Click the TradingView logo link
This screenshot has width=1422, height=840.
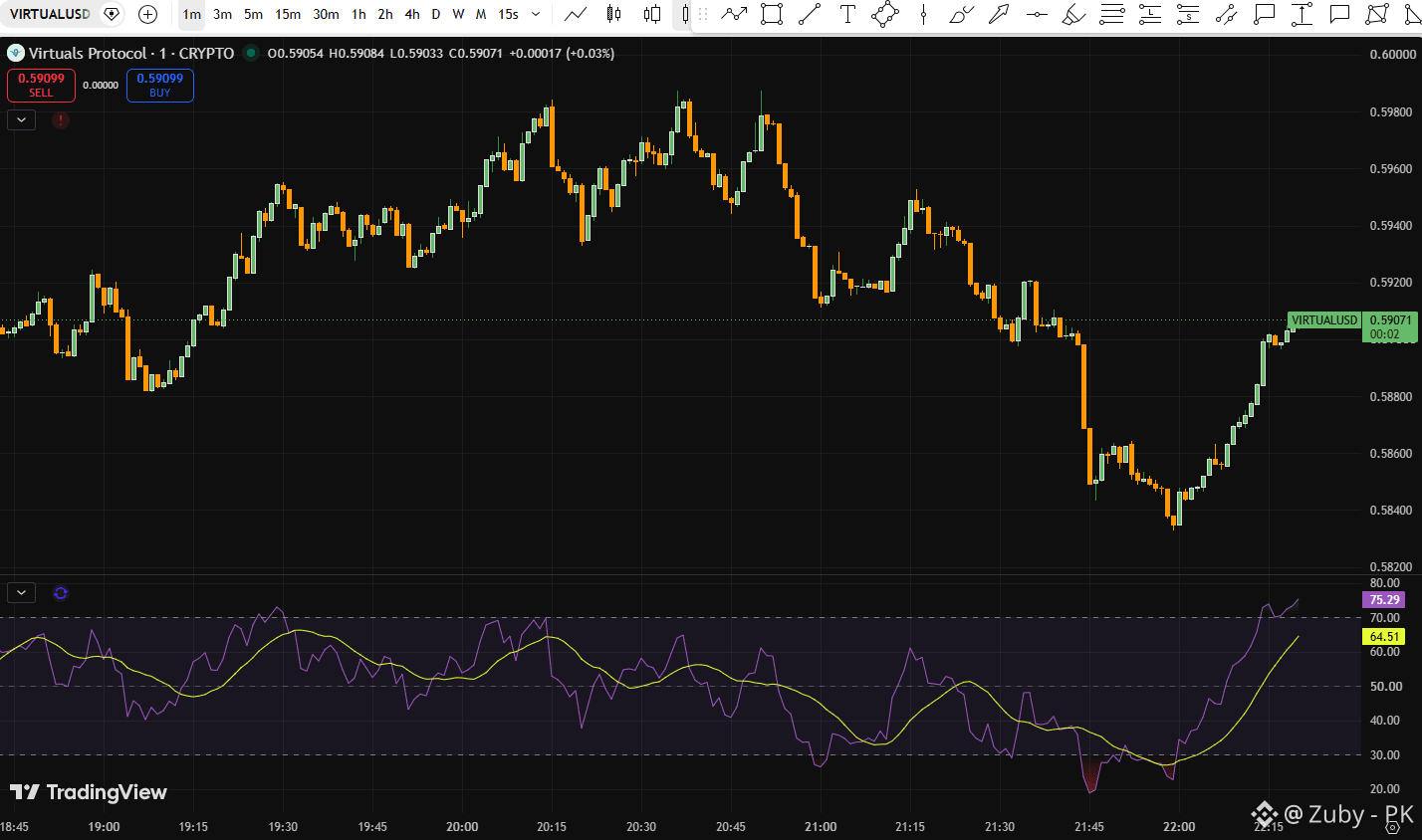click(89, 792)
